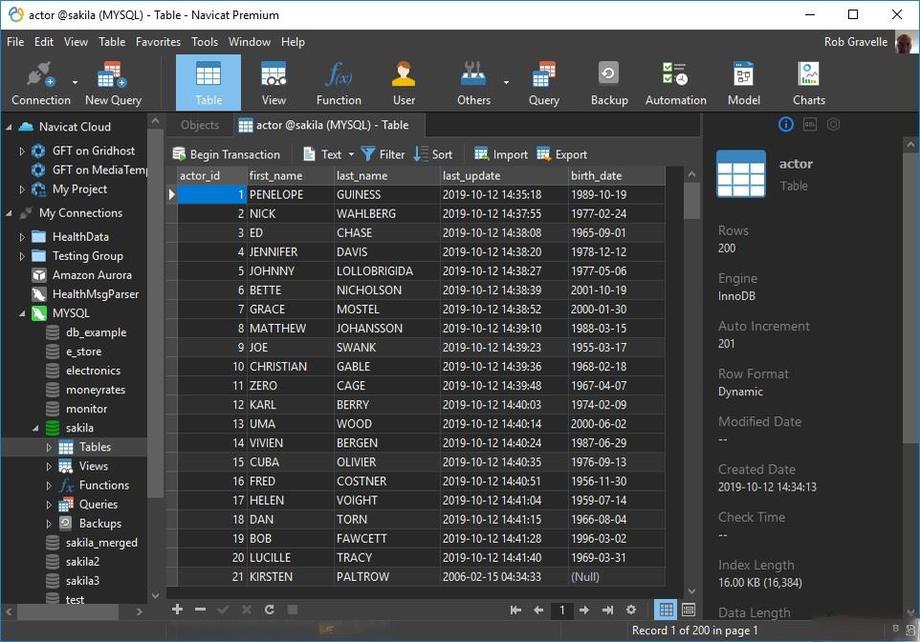
Task: Expand the Functions node under sakila
Action: pyautogui.click(x=49, y=485)
